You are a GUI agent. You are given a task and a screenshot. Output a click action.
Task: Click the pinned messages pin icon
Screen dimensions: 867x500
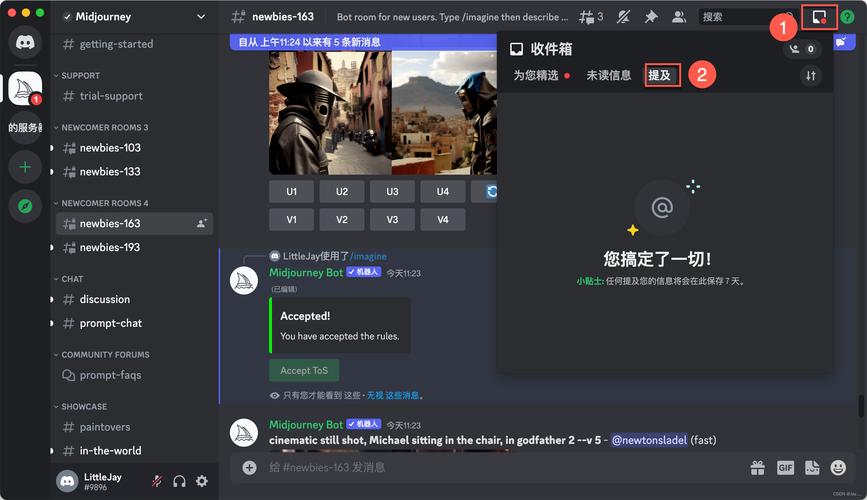coord(651,17)
